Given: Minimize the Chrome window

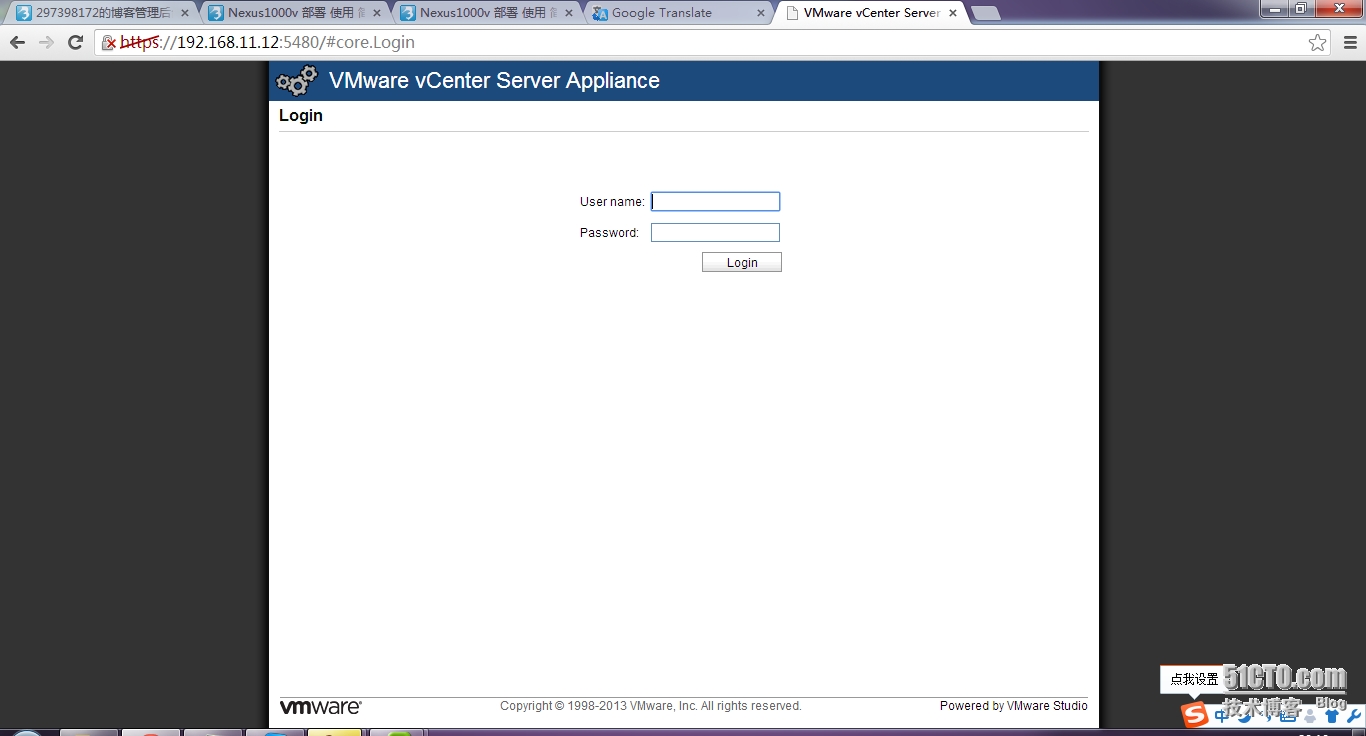Looking at the screenshot, I should pyautogui.click(x=1274, y=8).
